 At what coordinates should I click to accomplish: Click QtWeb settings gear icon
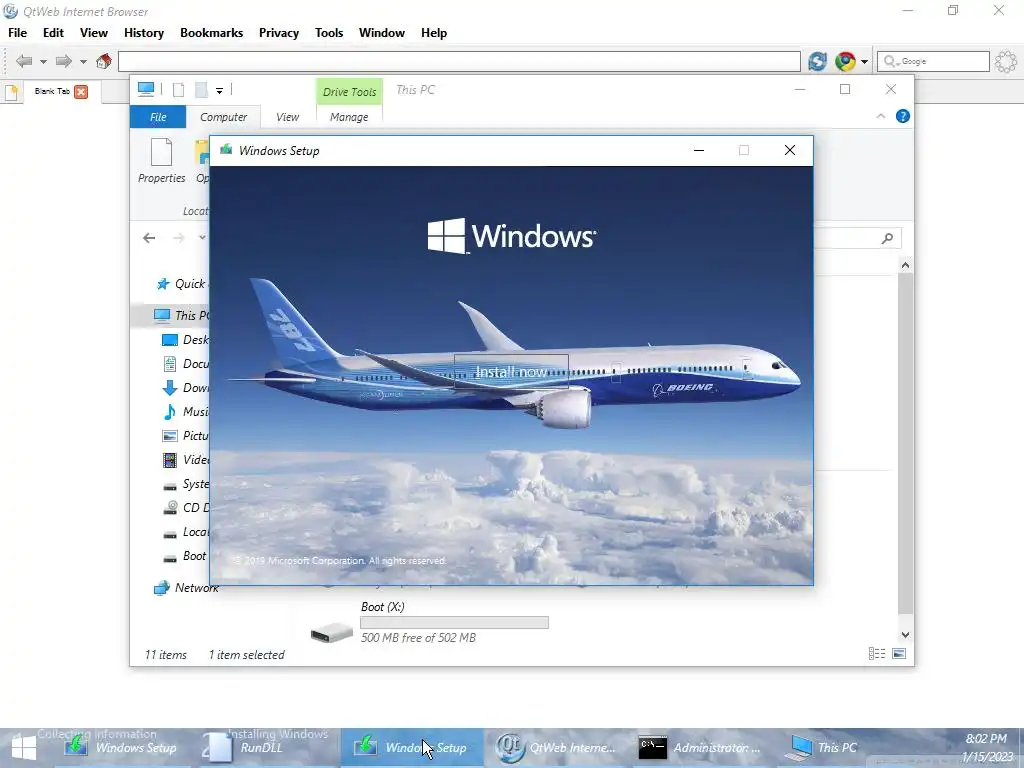[x=1006, y=61]
